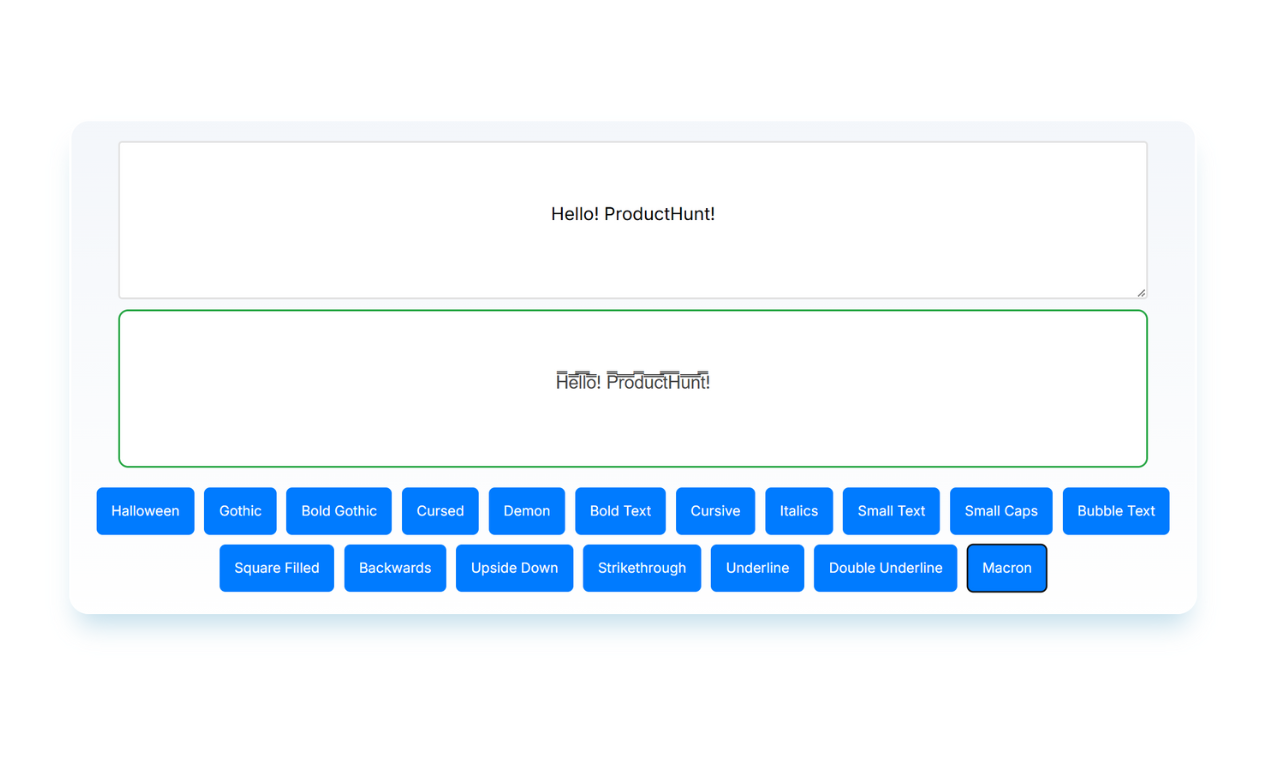Switch output to Cursive style
Viewport: 1270px width, 760px height.
715,511
